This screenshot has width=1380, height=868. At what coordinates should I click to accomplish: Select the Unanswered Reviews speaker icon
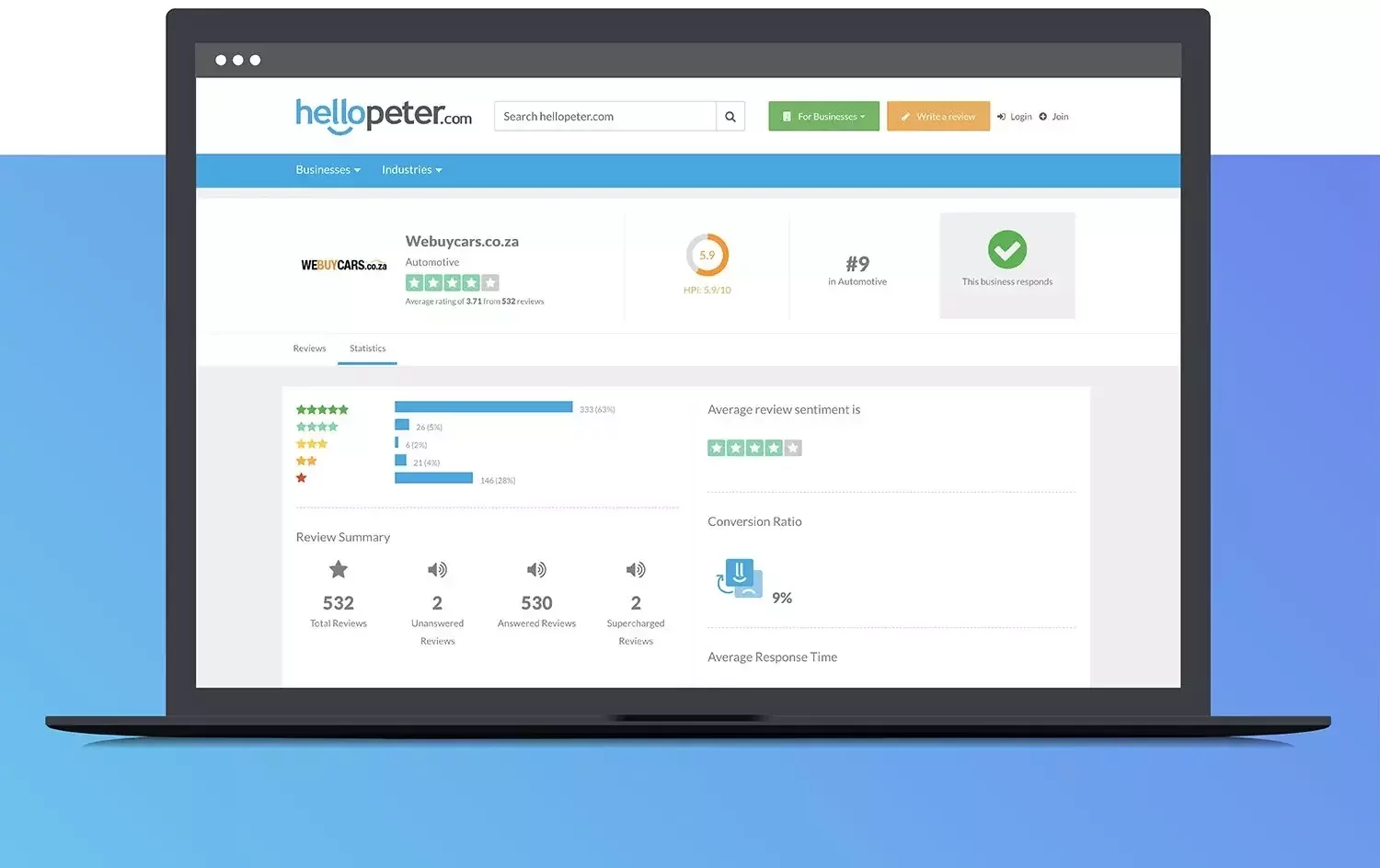437,570
